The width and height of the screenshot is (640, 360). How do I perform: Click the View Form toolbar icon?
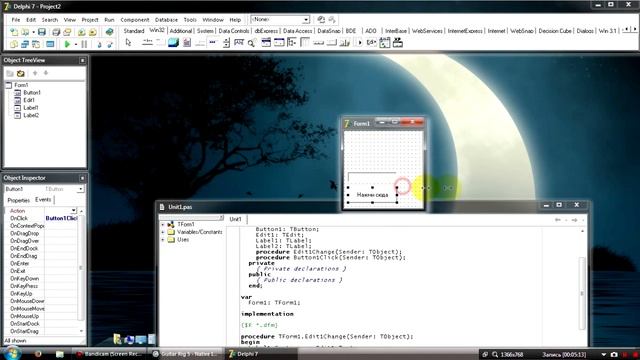click(25, 44)
